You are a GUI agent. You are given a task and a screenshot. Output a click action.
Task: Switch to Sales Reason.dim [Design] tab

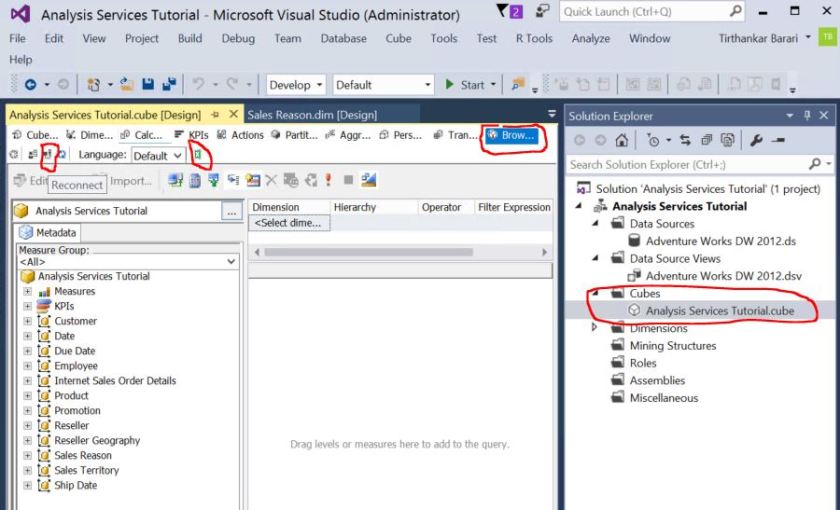312,115
